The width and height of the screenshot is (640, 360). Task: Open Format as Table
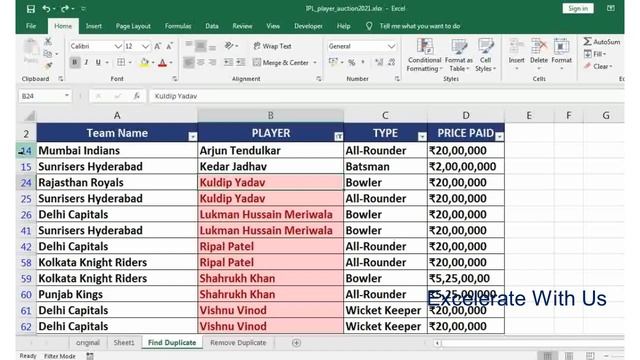click(x=459, y=56)
